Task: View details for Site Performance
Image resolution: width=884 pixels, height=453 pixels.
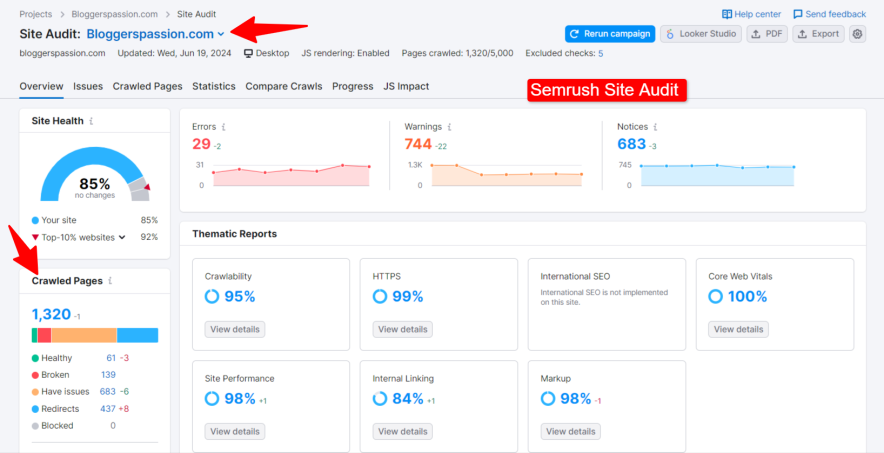Action: pyautogui.click(x=235, y=432)
